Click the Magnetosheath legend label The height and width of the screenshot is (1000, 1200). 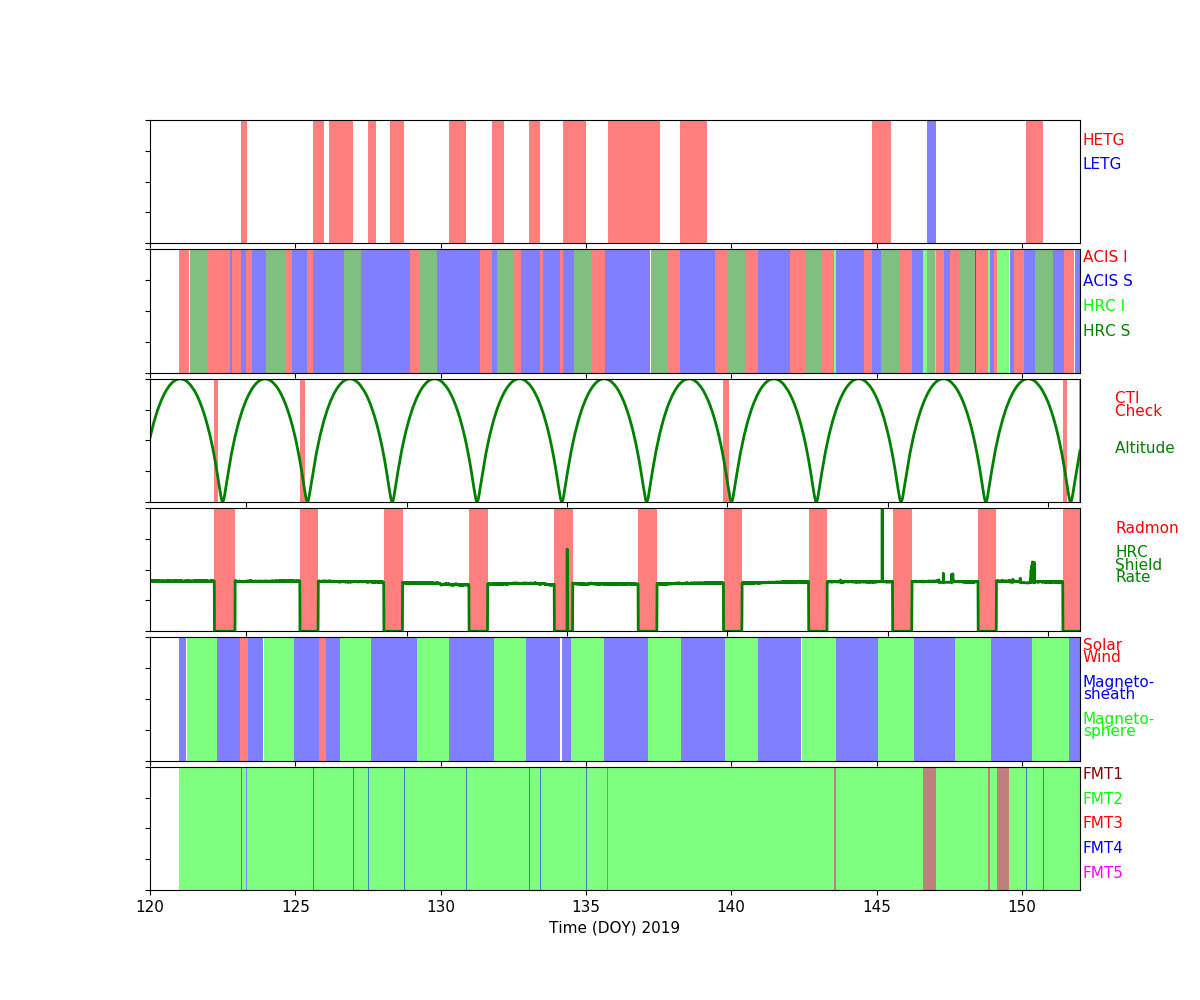coord(1118,689)
